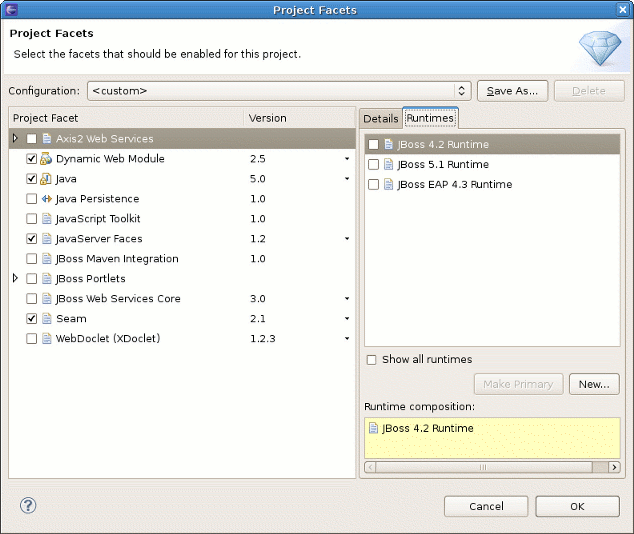Screen dimensions: 634x534
Task: Click the Axis2 Web Services facet icon
Action: pyautogui.click(x=47, y=139)
